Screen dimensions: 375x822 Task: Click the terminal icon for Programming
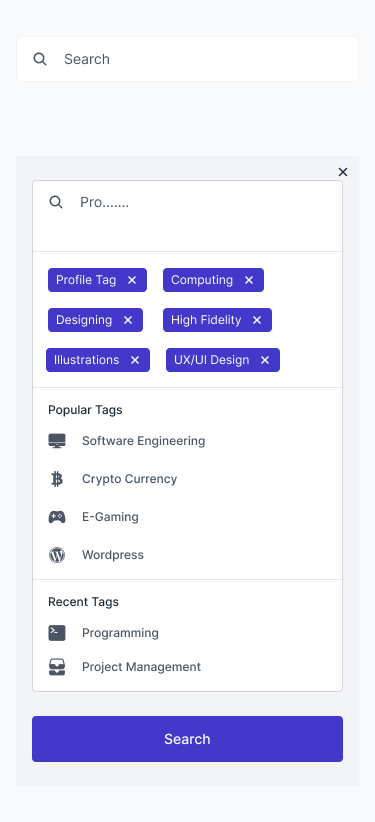tap(57, 633)
